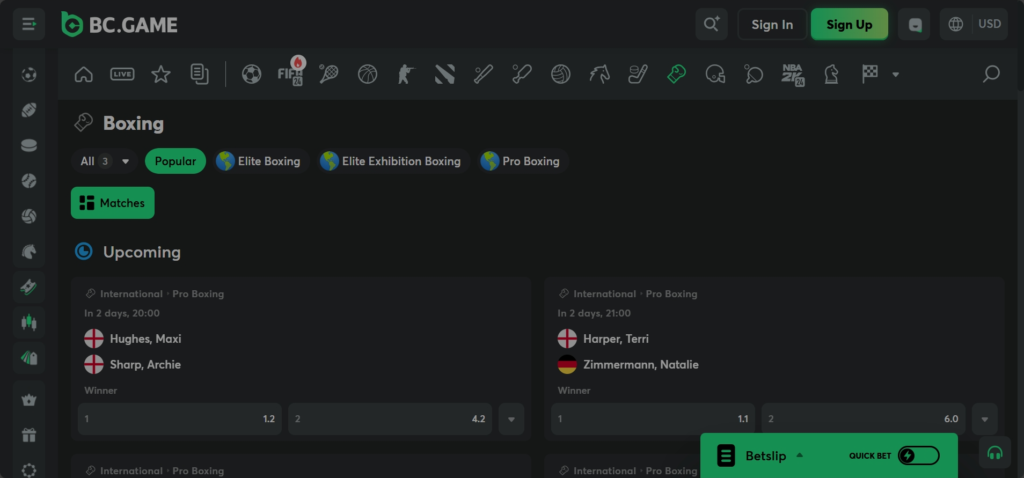Open American football in the left sidebar
This screenshot has height=478, width=1024.
(29, 110)
